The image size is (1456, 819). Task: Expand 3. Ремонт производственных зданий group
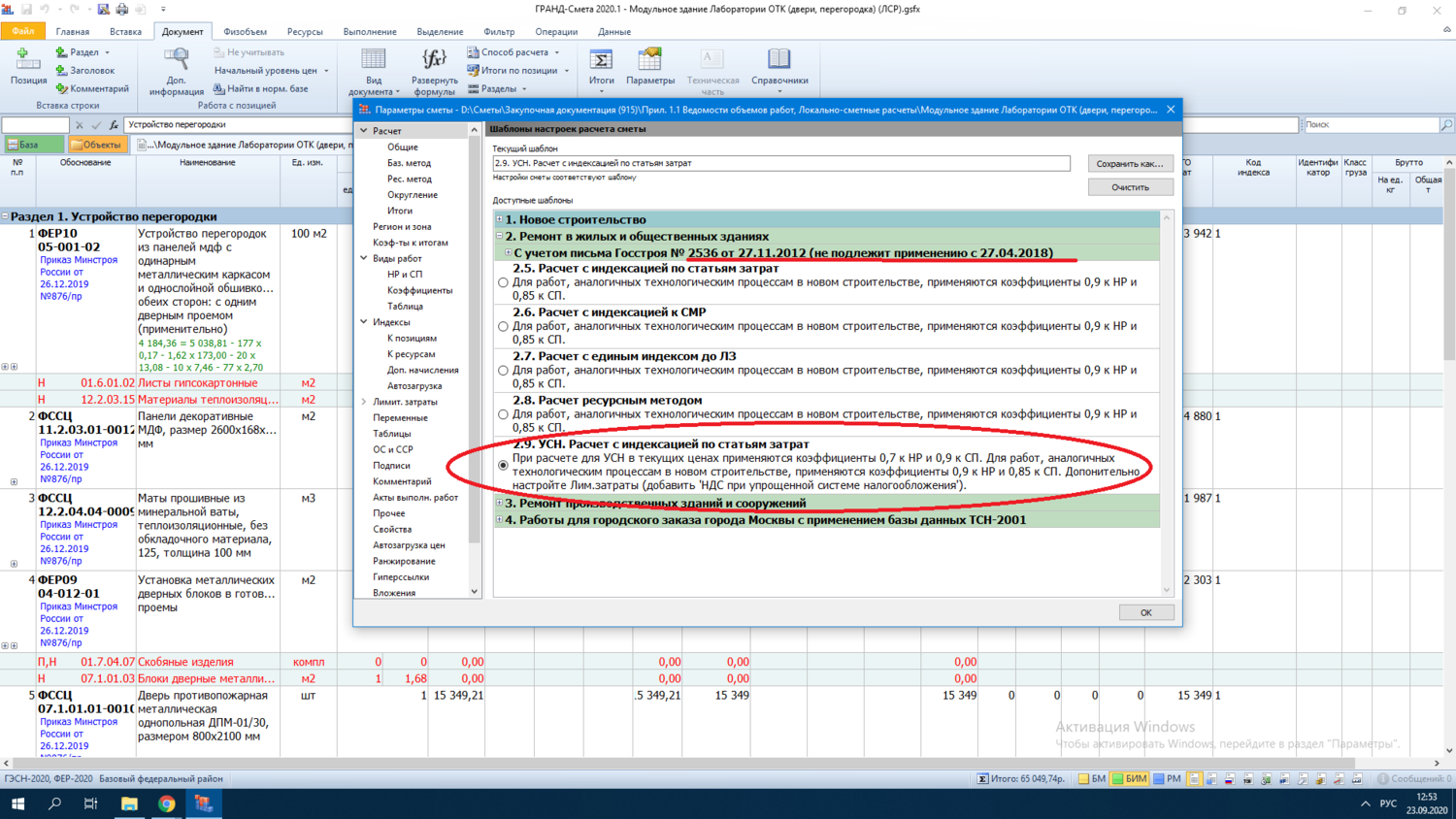pyautogui.click(x=500, y=504)
